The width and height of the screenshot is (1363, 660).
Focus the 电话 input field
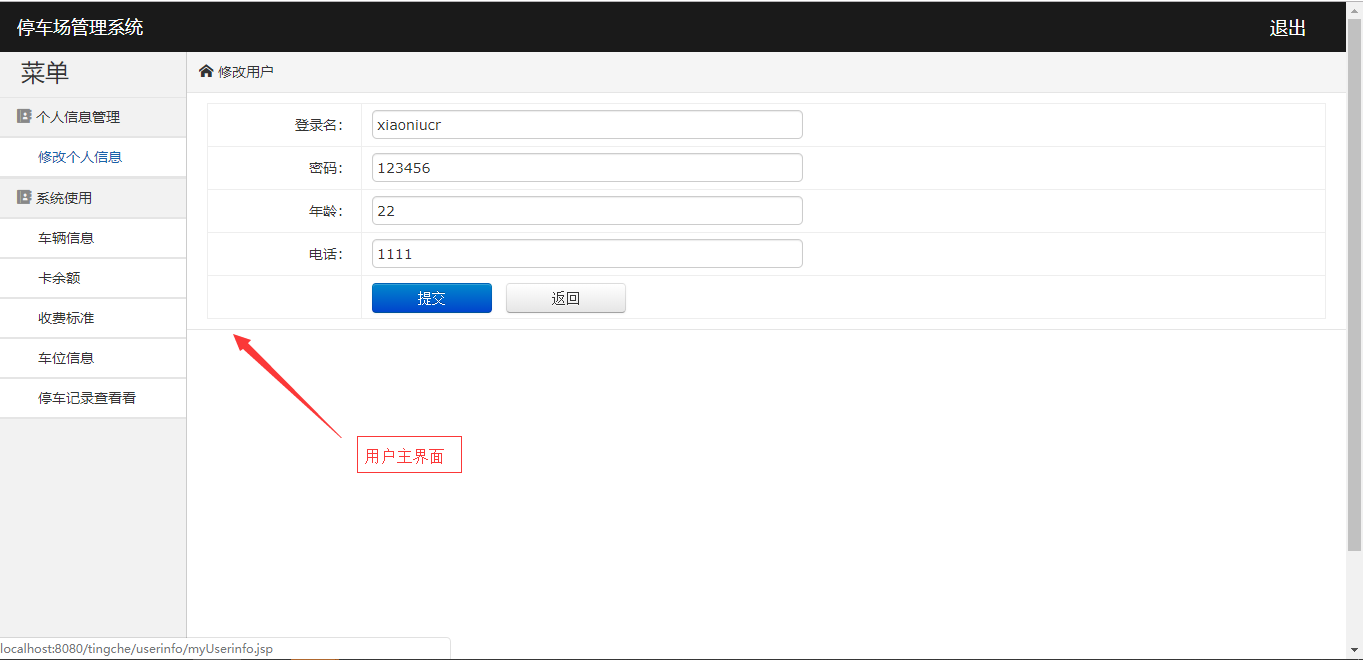[587, 254]
